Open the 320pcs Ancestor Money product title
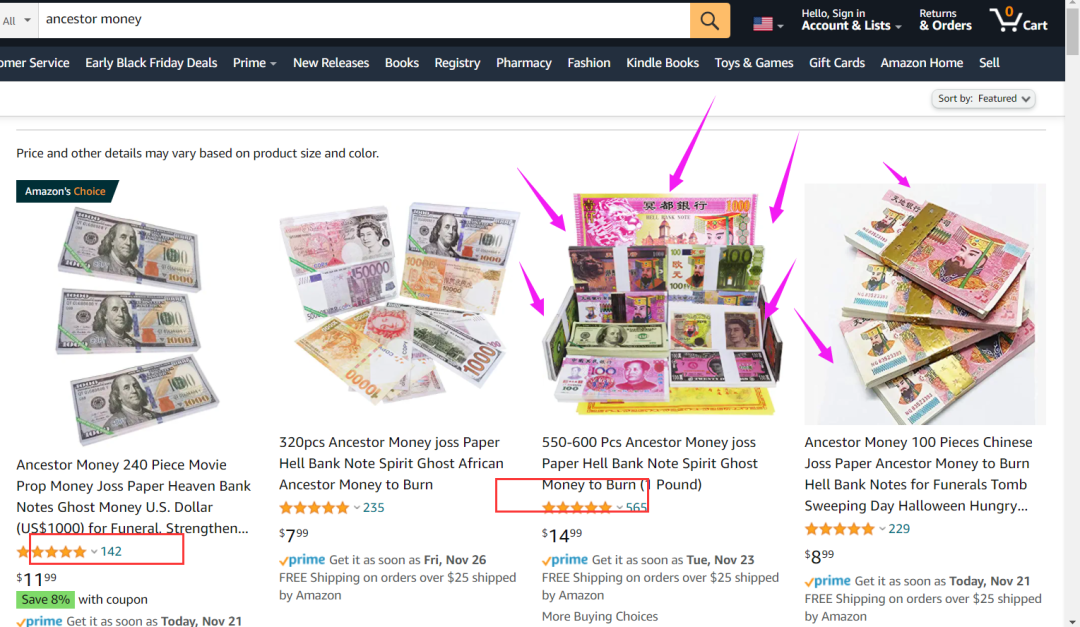 (x=391, y=464)
